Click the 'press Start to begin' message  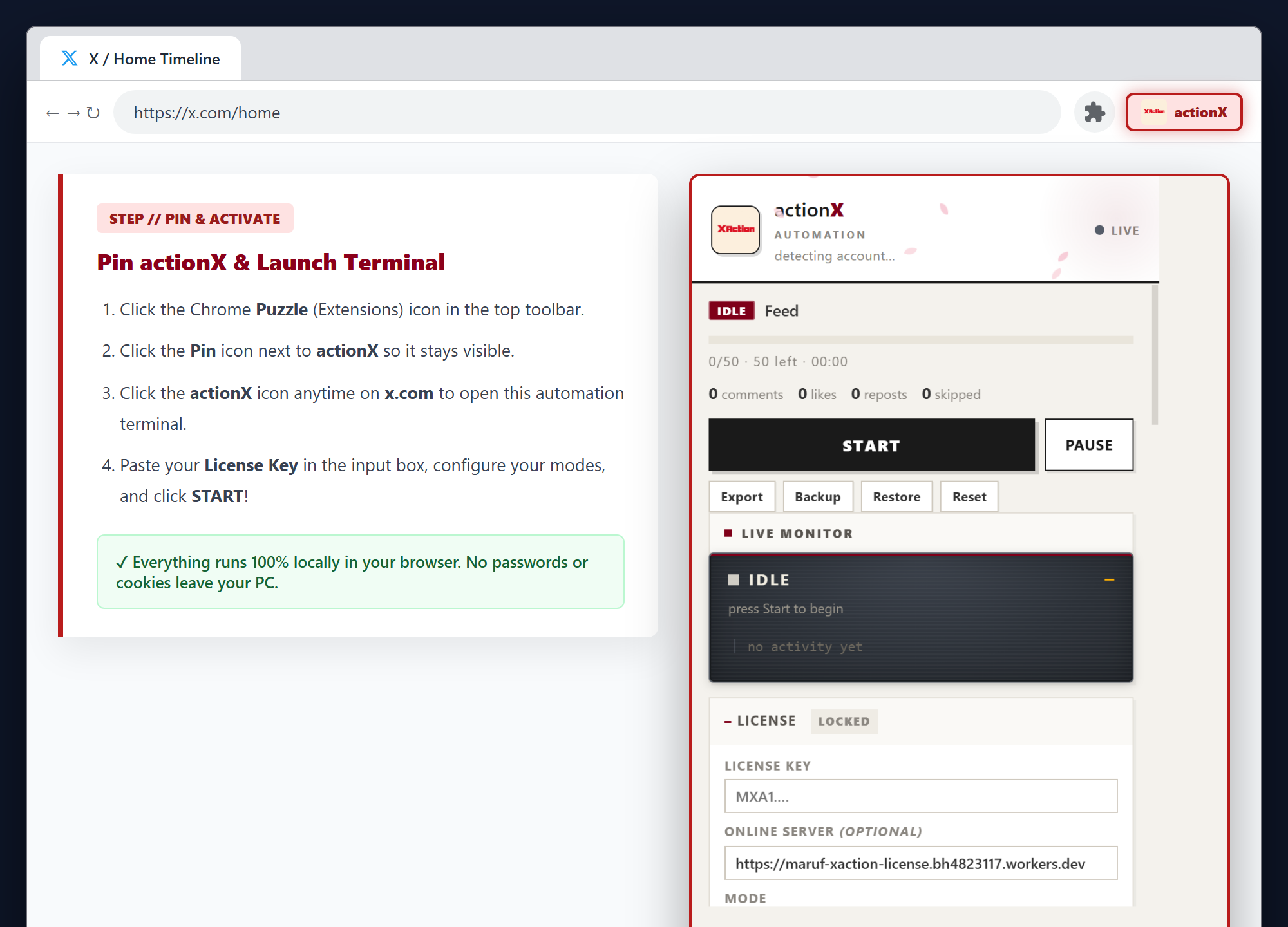coord(786,609)
